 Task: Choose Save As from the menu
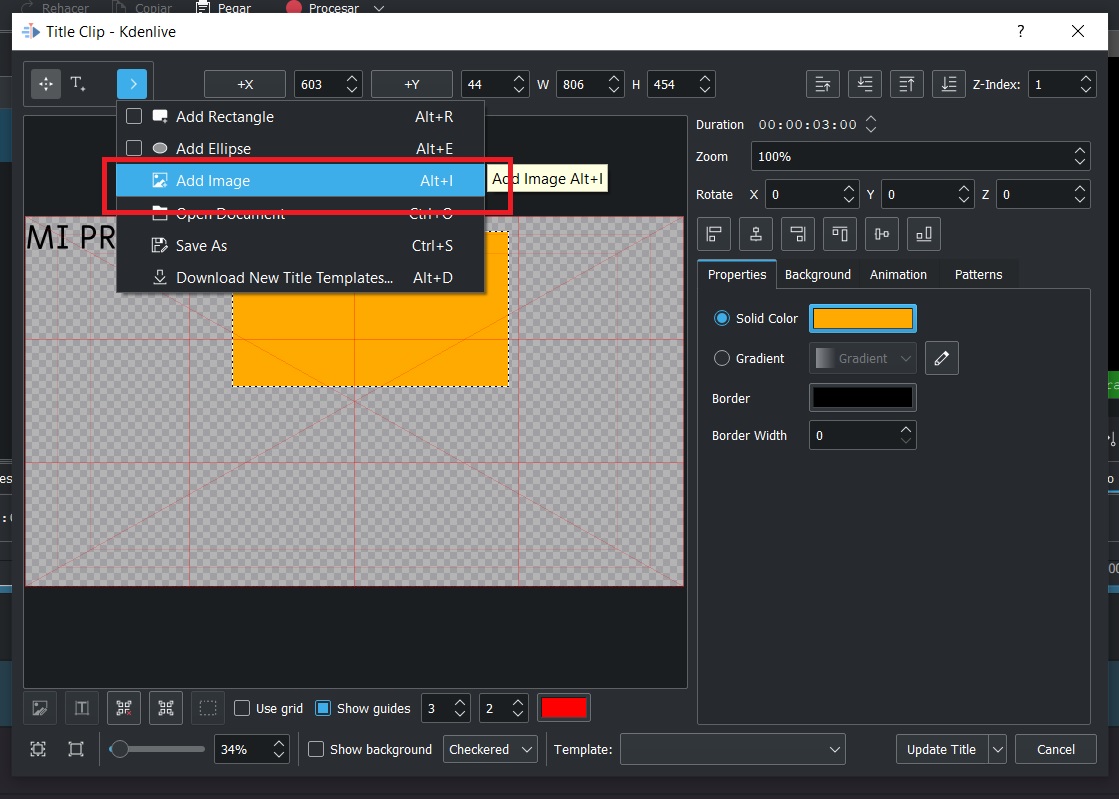300,245
